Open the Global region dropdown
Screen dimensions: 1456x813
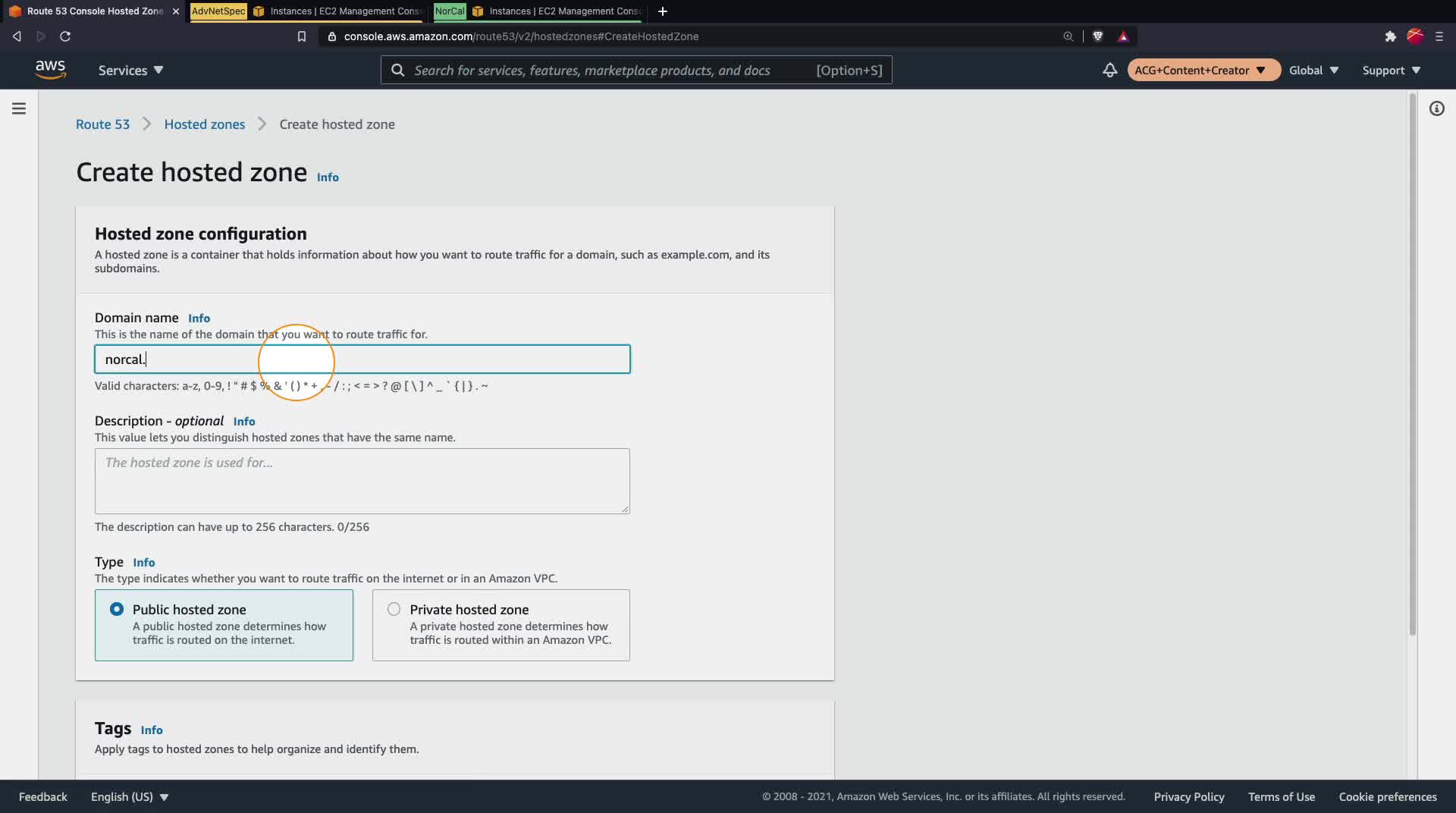pos(1313,70)
